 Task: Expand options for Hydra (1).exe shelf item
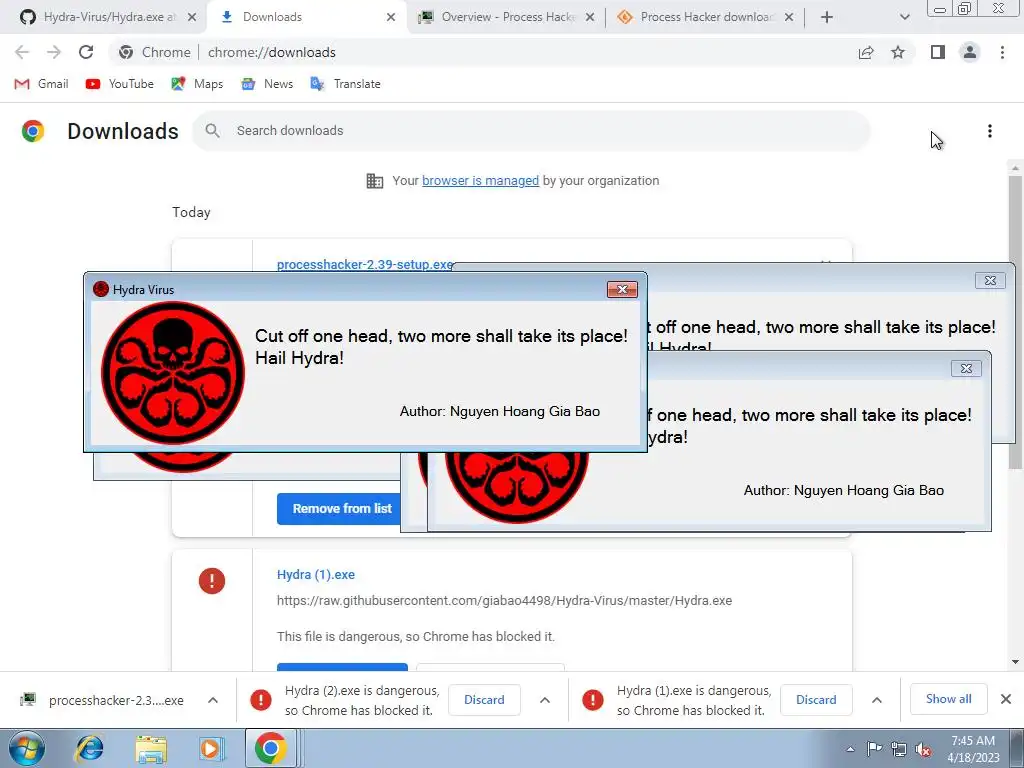point(876,700)
